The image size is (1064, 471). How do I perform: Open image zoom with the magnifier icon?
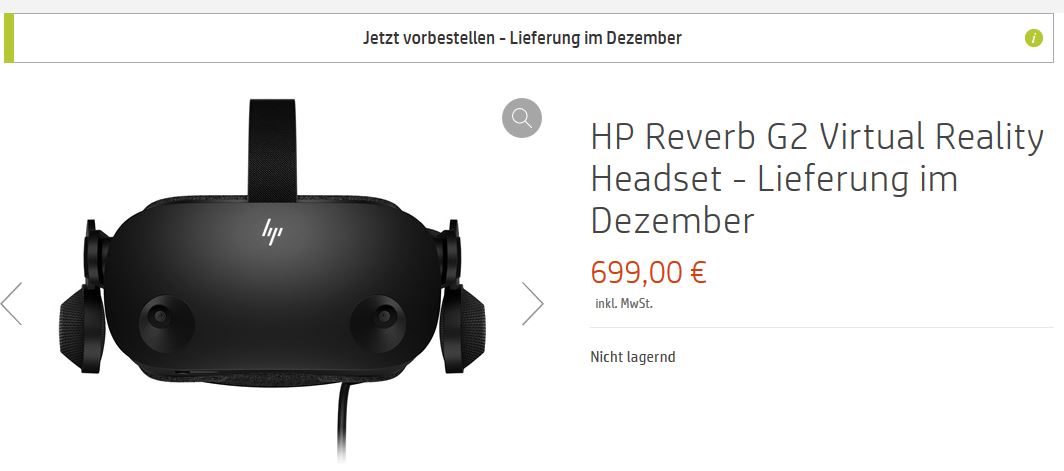coord(522,118)
